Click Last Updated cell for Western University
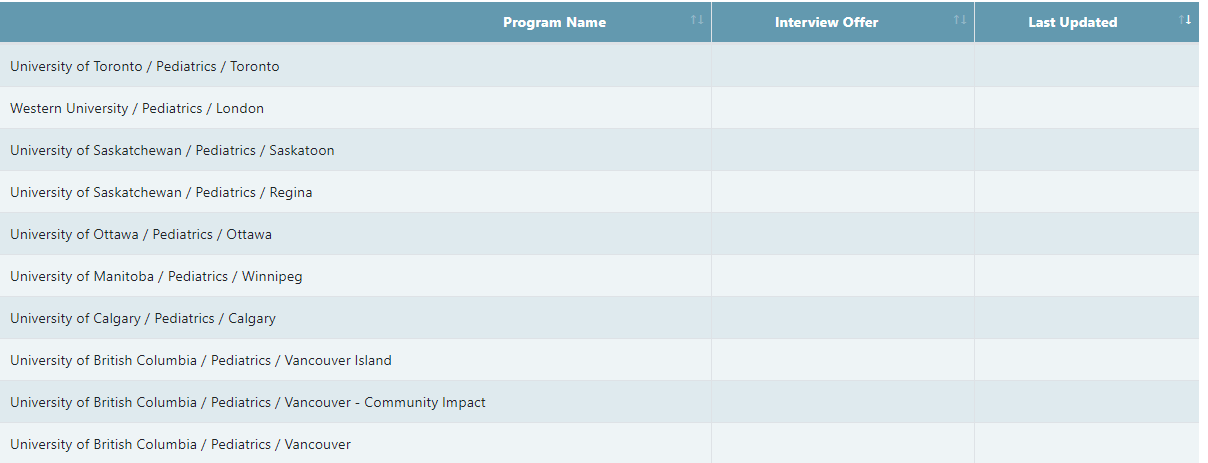Screen dimensions: 1208x463 [x=1086, y=108]
